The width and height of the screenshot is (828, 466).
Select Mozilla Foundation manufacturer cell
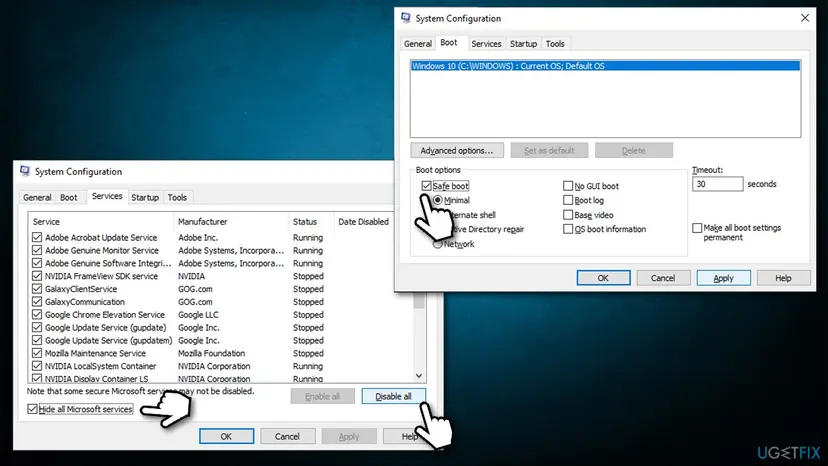point(211,353)
